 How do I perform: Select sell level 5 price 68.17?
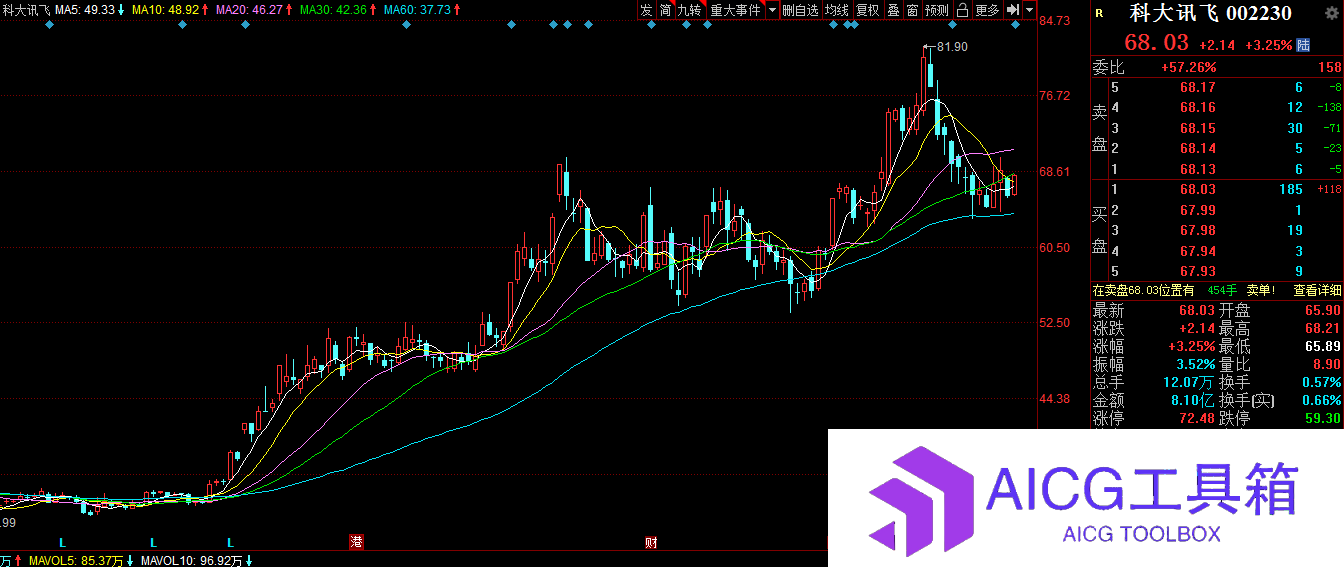pos(1197,88)
